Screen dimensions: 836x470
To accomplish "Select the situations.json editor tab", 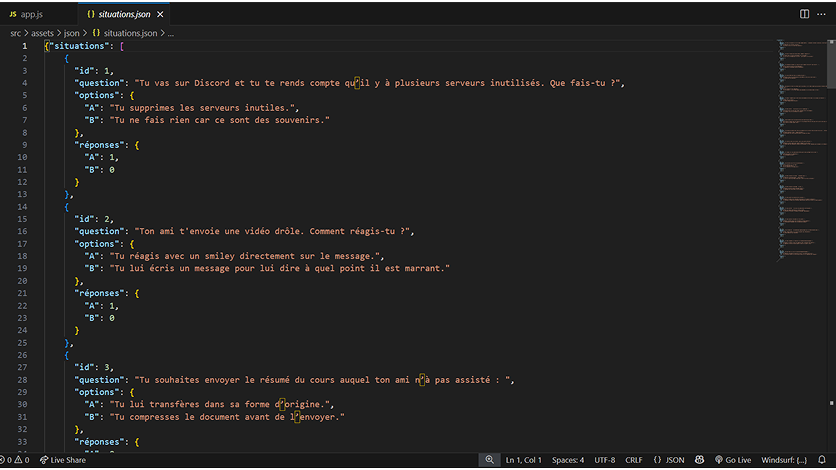I will click(124, 14).
